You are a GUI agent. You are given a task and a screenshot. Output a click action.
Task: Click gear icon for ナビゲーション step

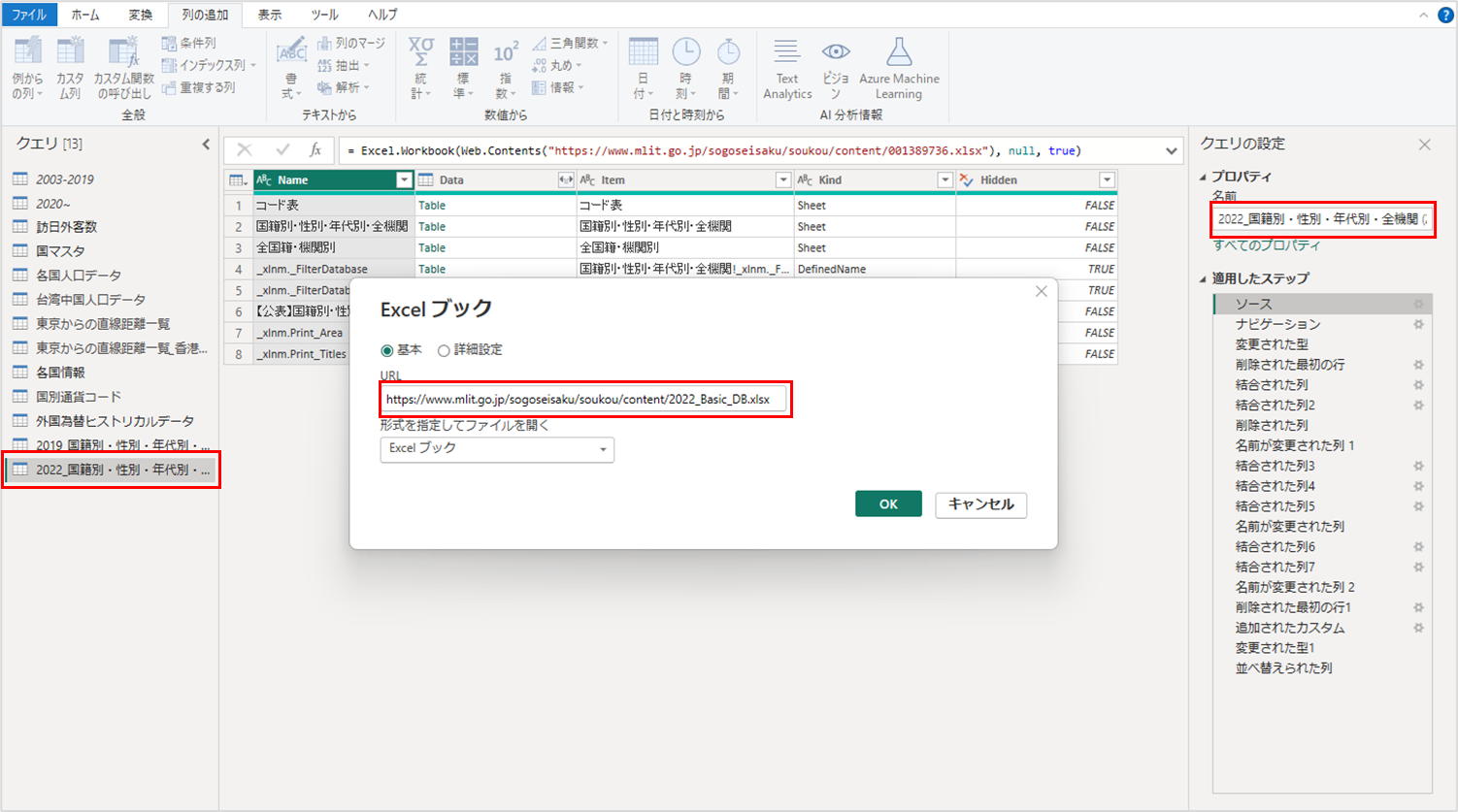pos(1418,324)
